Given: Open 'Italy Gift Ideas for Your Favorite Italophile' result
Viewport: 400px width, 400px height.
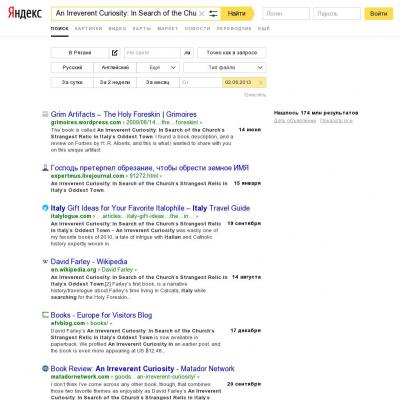Looking at the screenshot, I should 150,208.
